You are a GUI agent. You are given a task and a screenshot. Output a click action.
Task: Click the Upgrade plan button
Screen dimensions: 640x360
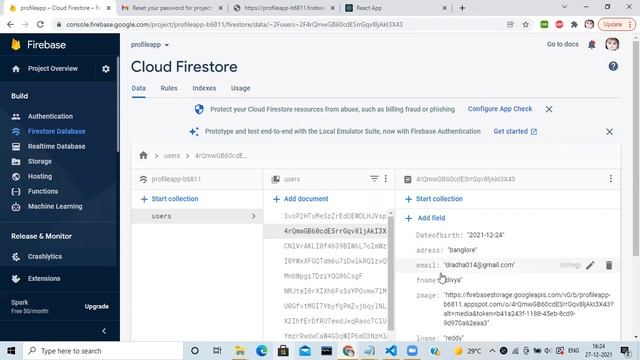pyautogui.click(x=97, y=307)
